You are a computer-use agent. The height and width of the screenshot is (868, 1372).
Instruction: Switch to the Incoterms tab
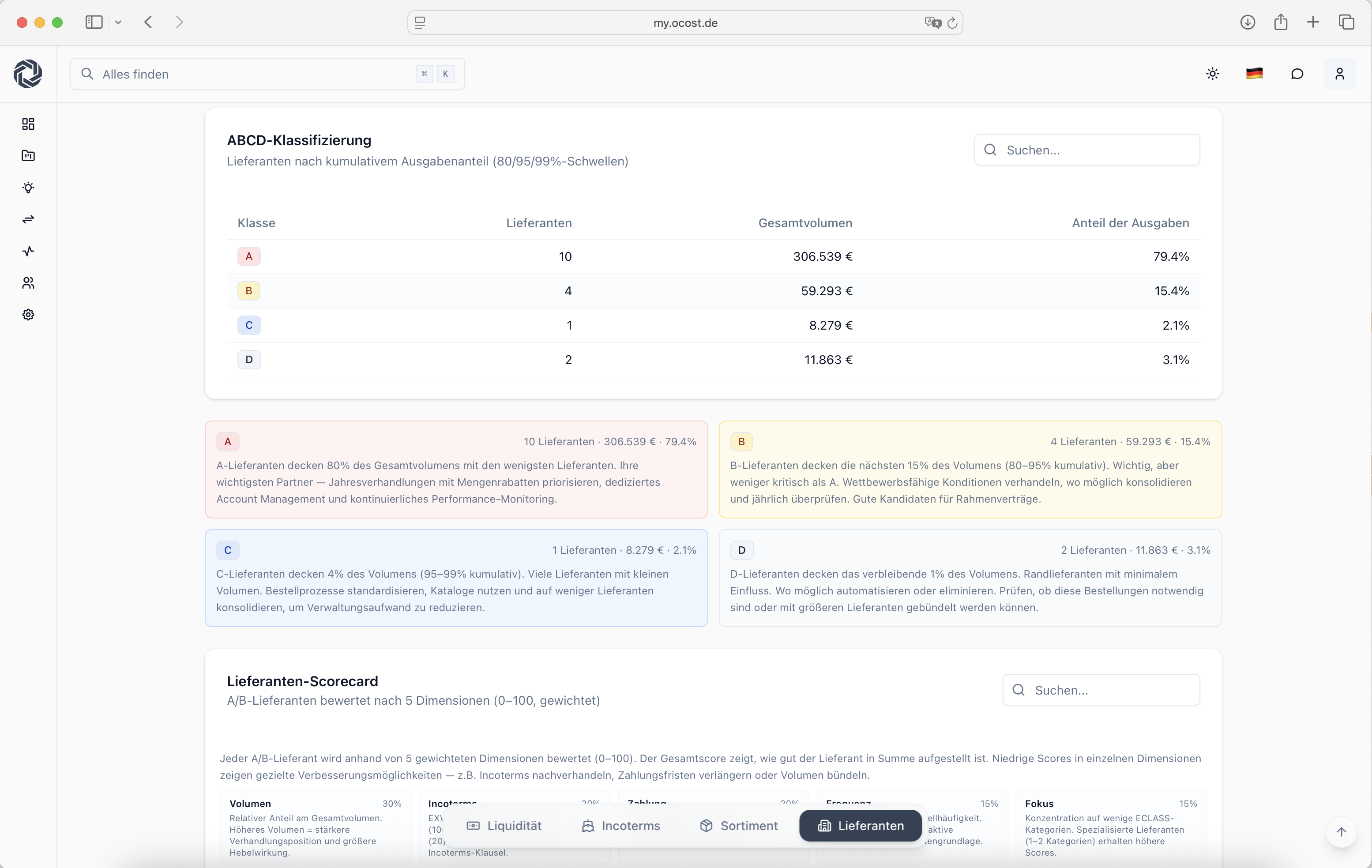[620, 826]
